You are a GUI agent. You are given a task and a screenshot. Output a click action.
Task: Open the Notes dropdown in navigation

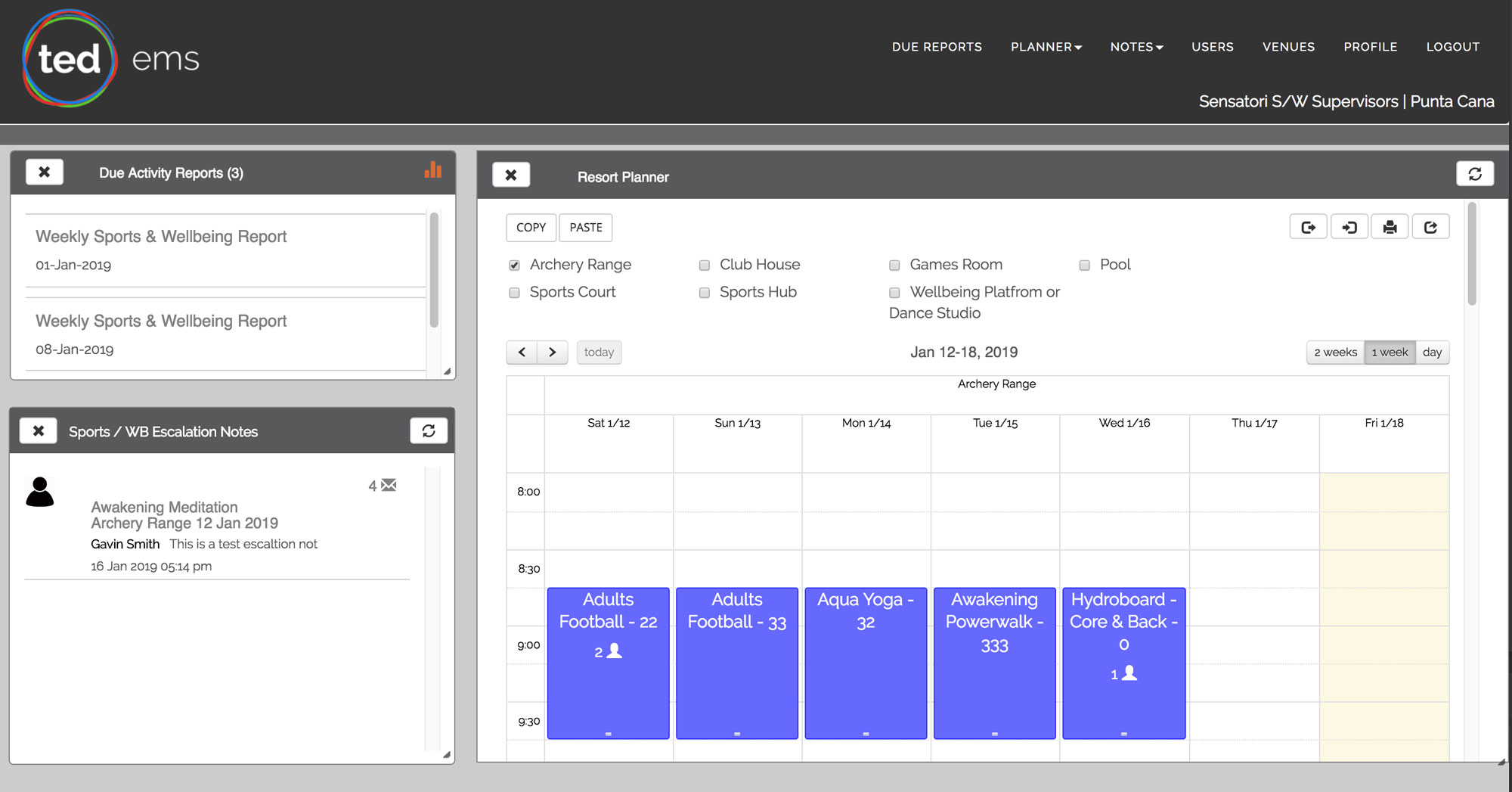click(1136, 47)
